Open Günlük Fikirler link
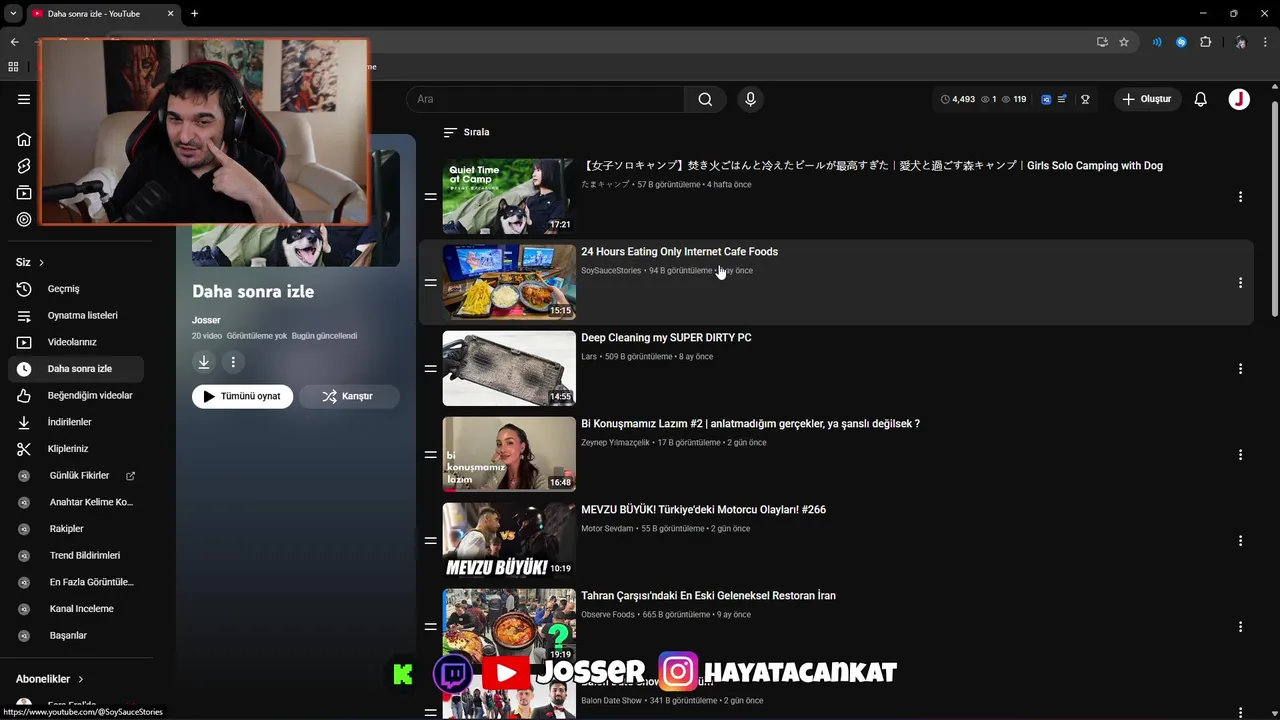Viewport: 1280px width, 720px height. (76, 476)
